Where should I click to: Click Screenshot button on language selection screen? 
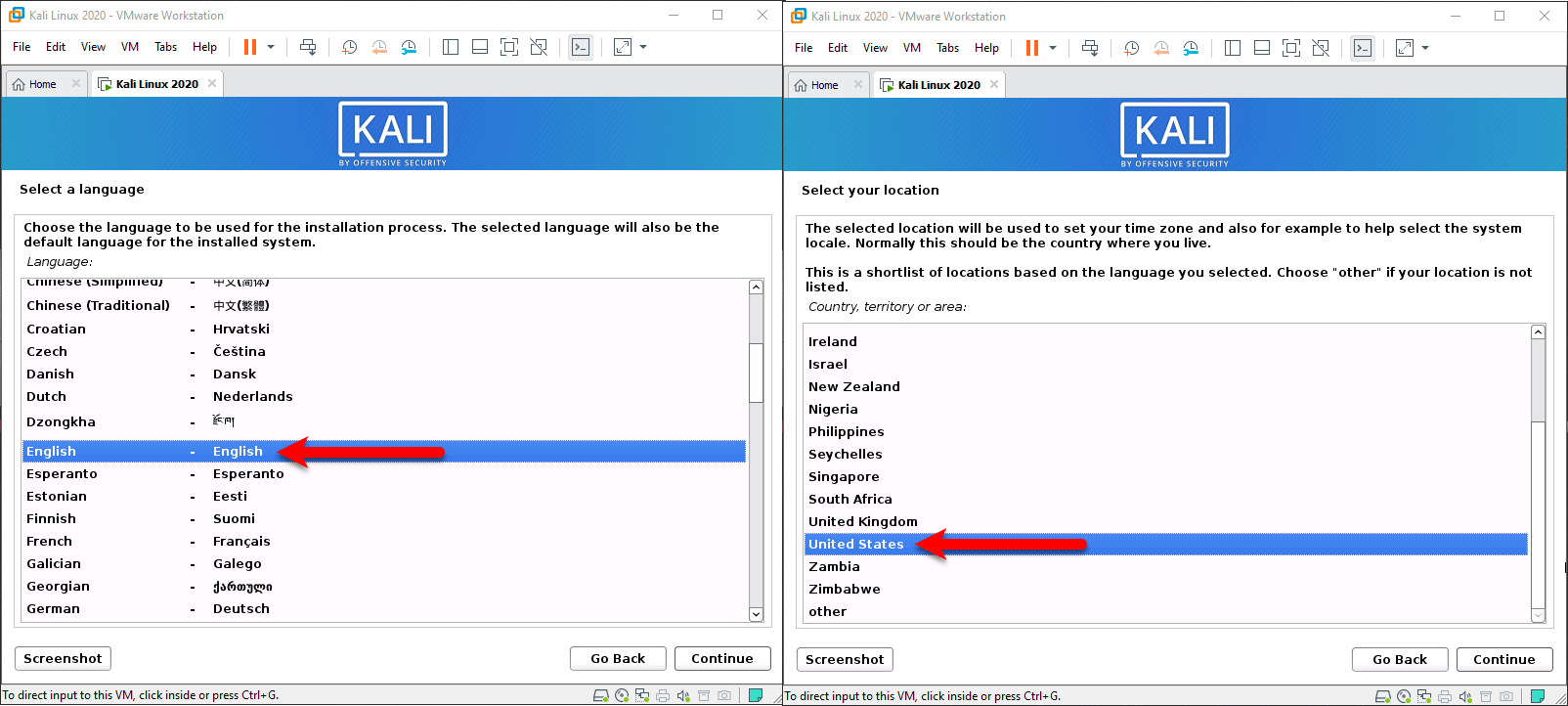click(63, 658)
